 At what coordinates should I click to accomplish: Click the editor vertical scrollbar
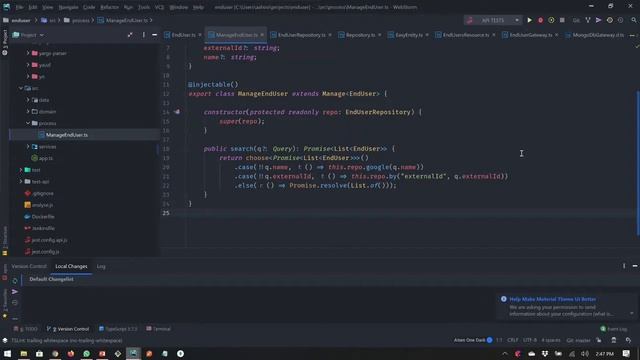638,163
